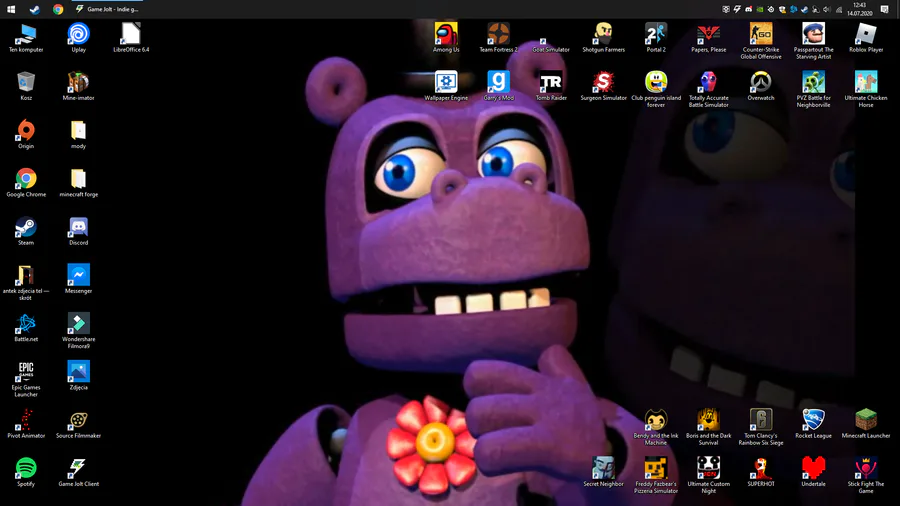Select the Wallpaper Engine icon

[x=446, y=86]
